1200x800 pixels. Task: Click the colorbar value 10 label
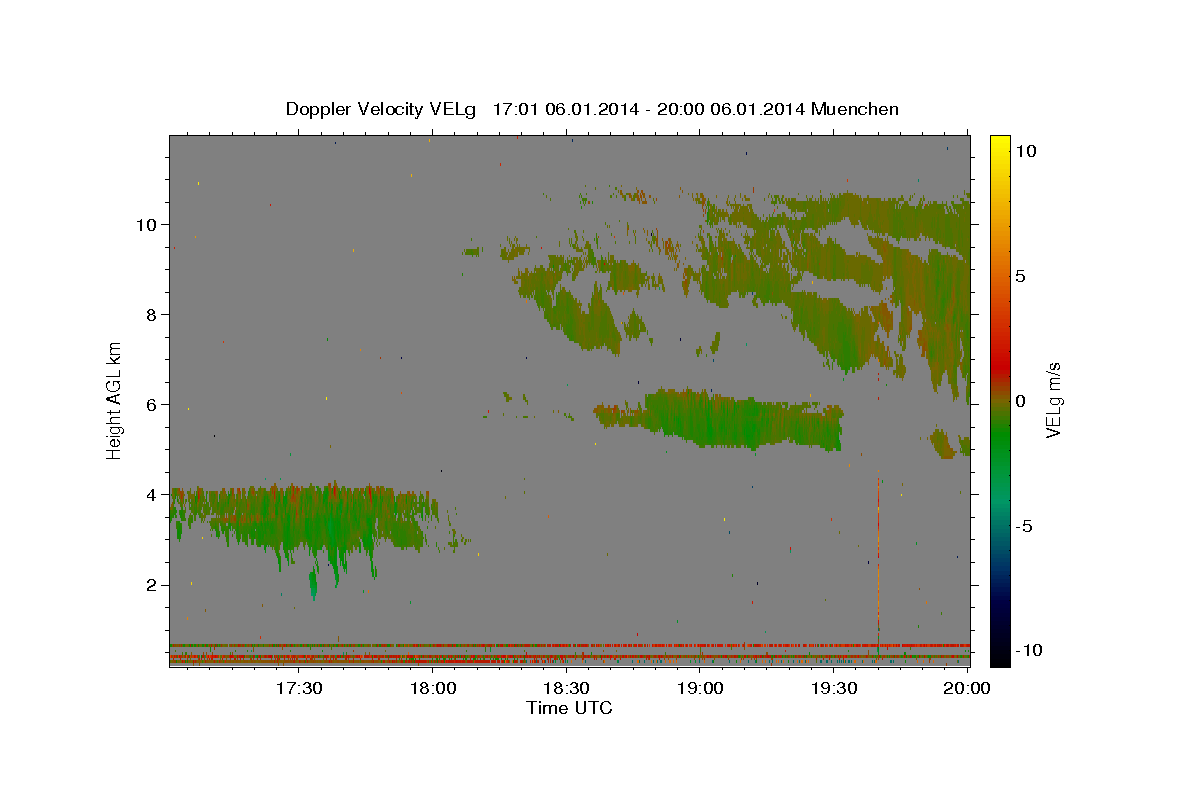pos(1025,150)
